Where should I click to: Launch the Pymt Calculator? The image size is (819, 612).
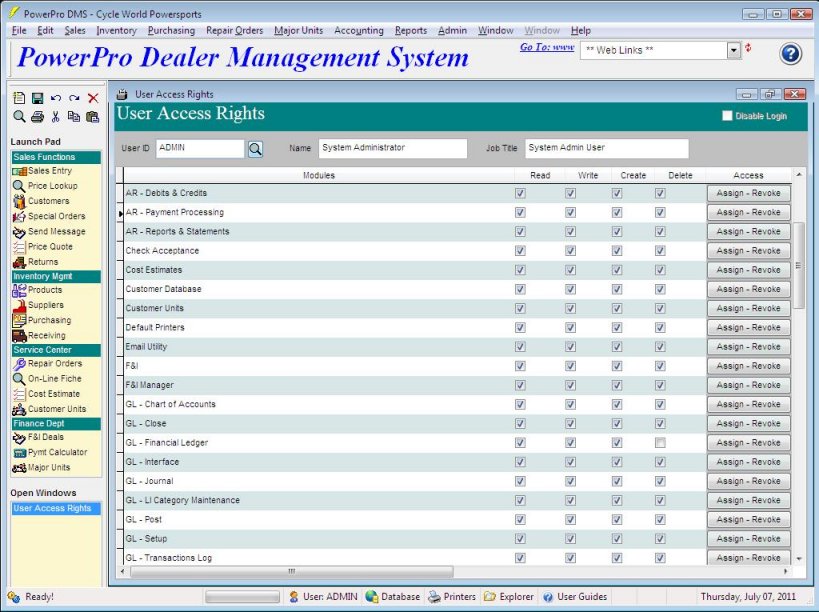click(57, 452)
